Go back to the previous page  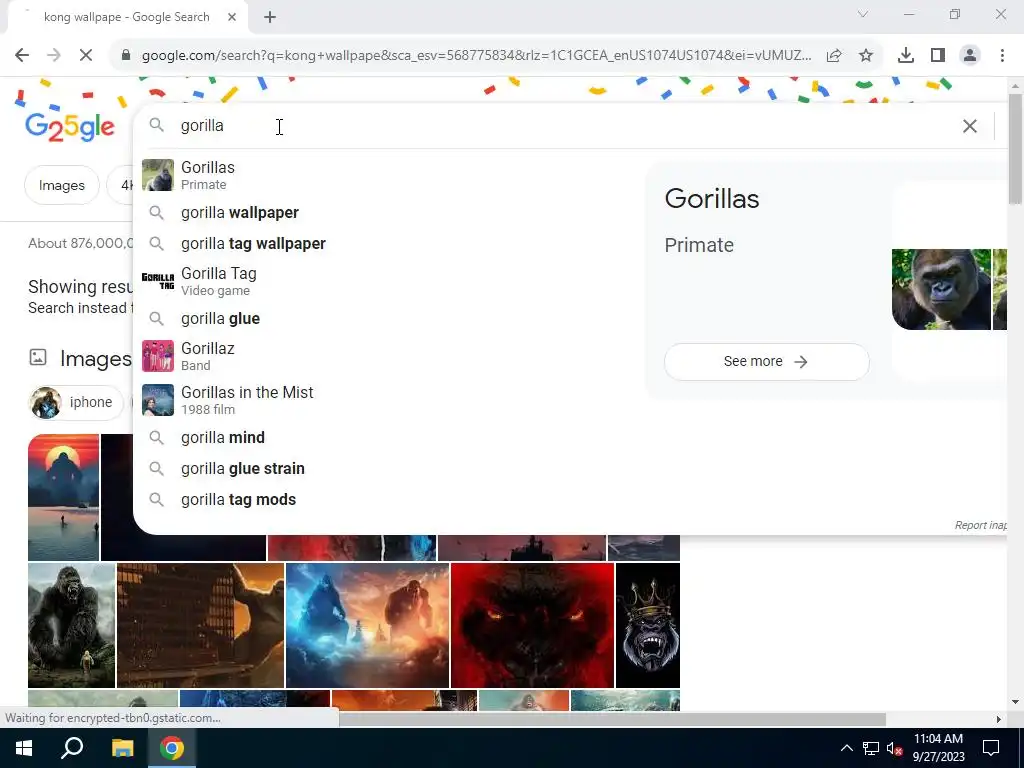pyautogui.click(x=22, y=55)
